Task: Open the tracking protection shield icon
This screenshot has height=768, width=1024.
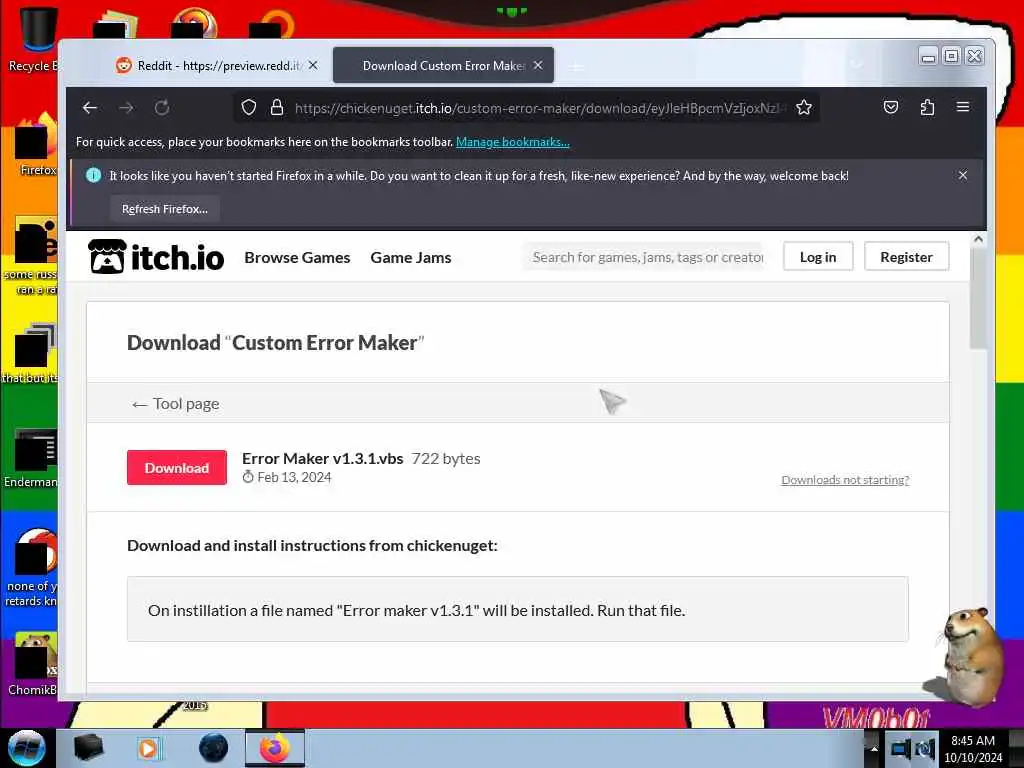Action: click(249, 108)
